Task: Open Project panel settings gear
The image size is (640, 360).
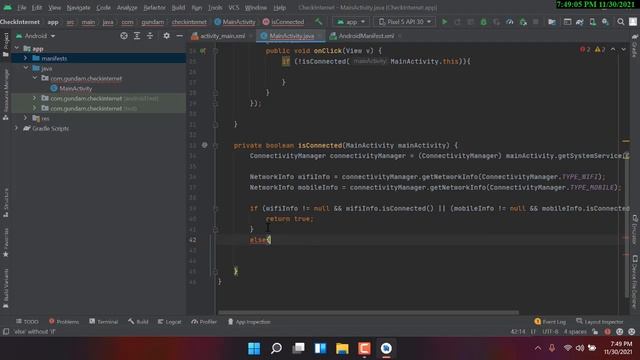Action: click(166, 36)
